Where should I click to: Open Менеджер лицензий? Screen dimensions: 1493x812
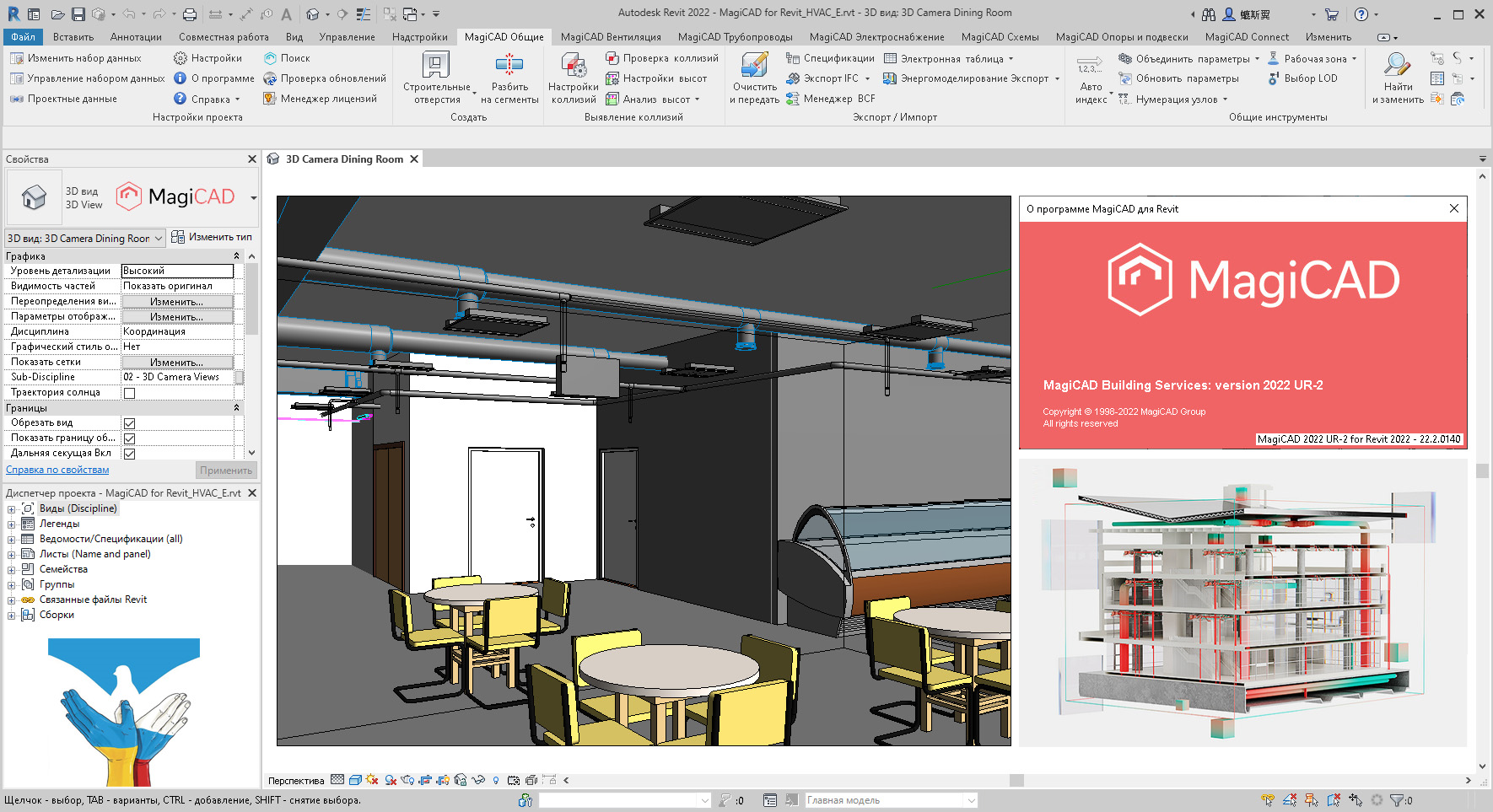(x=320, y=99)
